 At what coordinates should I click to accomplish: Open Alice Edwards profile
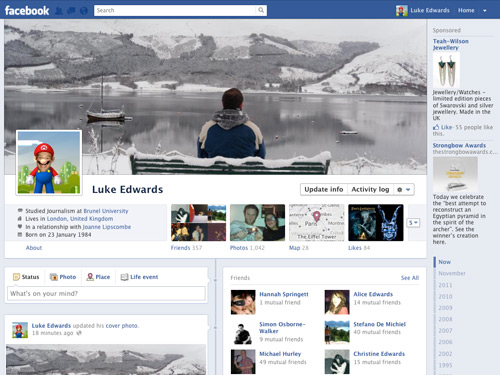tap(373, 294)
